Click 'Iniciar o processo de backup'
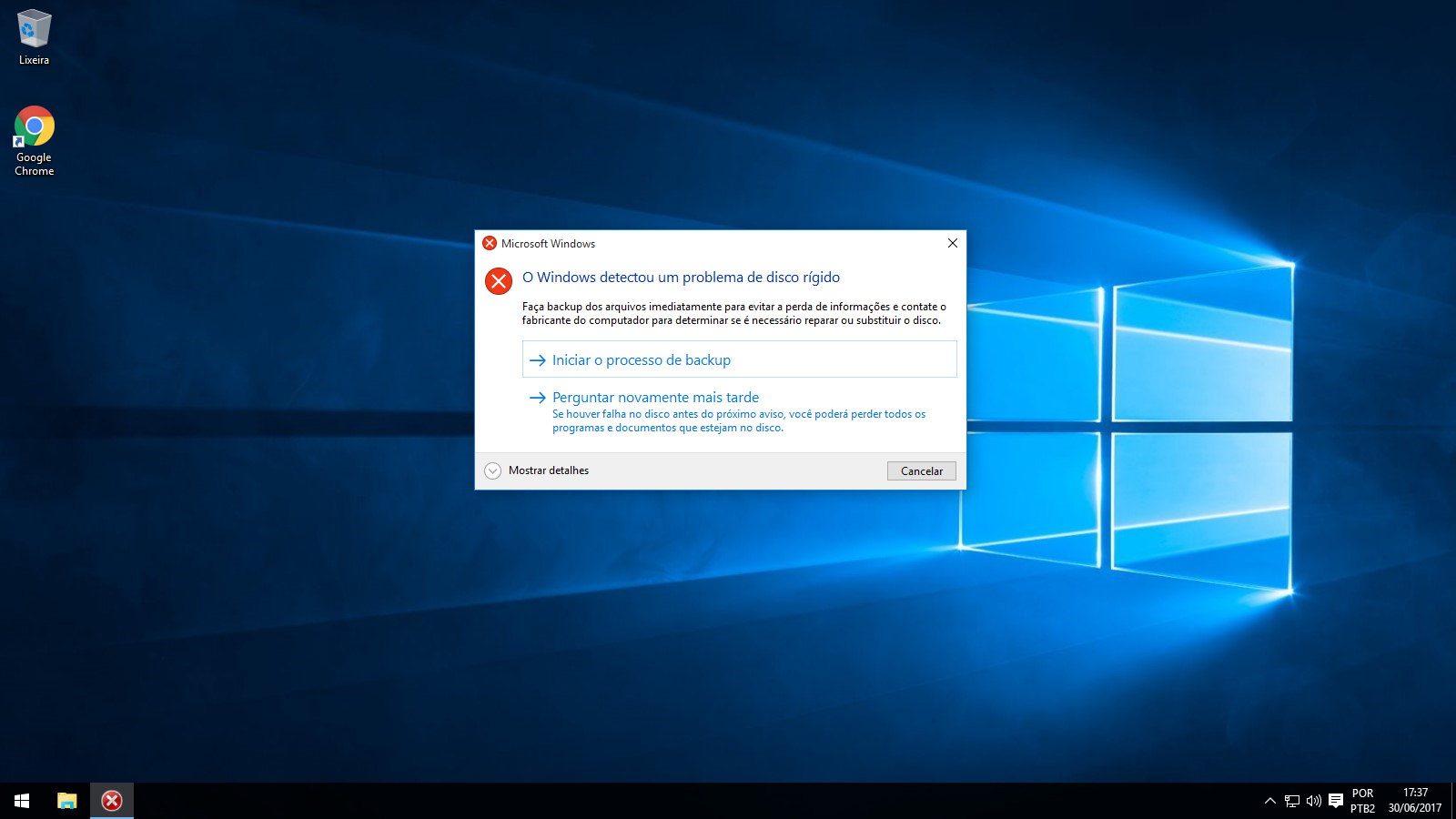Screen dimensions: 1456x819 [739, 359]
